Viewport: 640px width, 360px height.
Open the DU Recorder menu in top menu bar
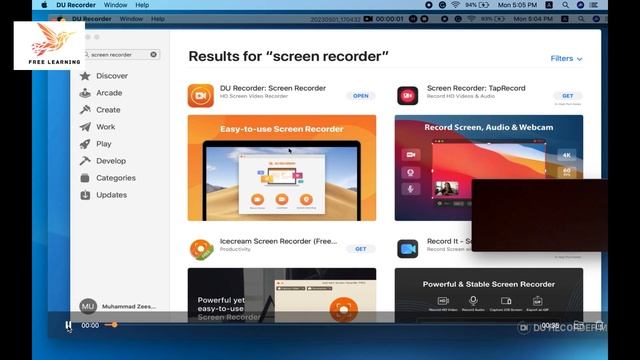76,5
